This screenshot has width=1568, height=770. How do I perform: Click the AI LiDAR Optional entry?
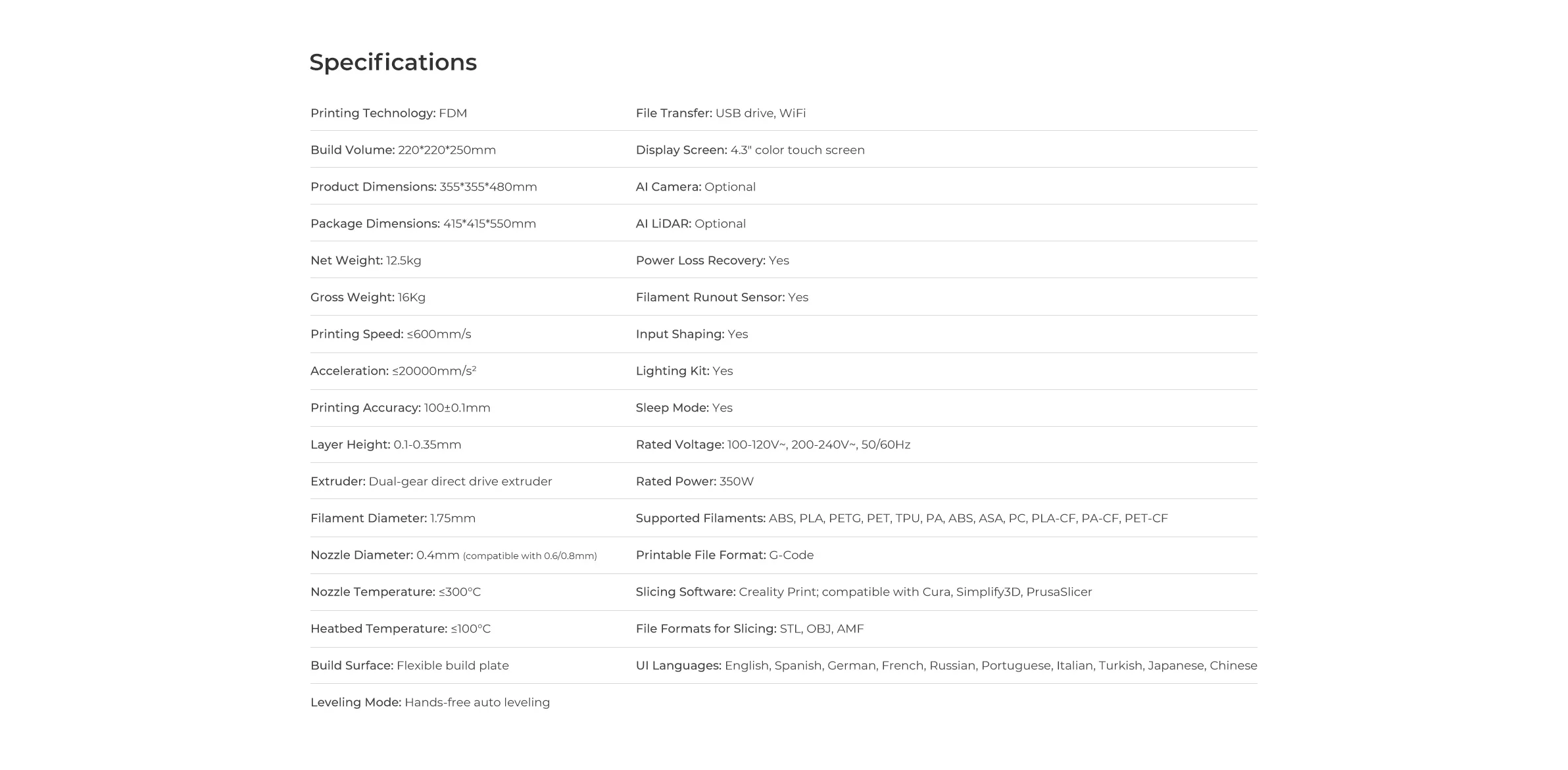[x=691, y=224]
